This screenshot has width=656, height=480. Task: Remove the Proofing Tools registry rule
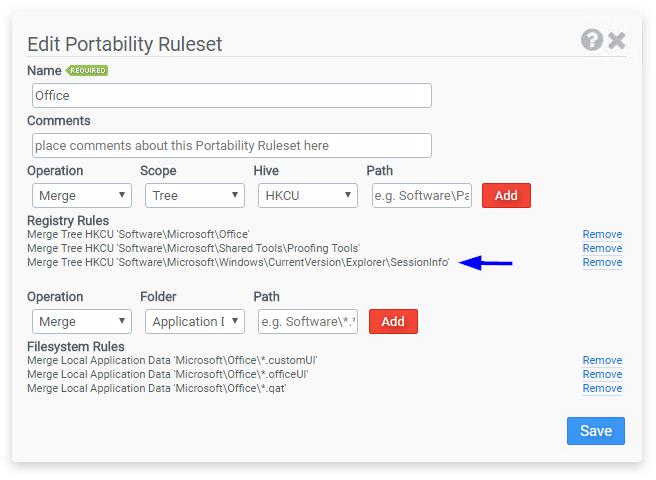click(x=602, y=248)
